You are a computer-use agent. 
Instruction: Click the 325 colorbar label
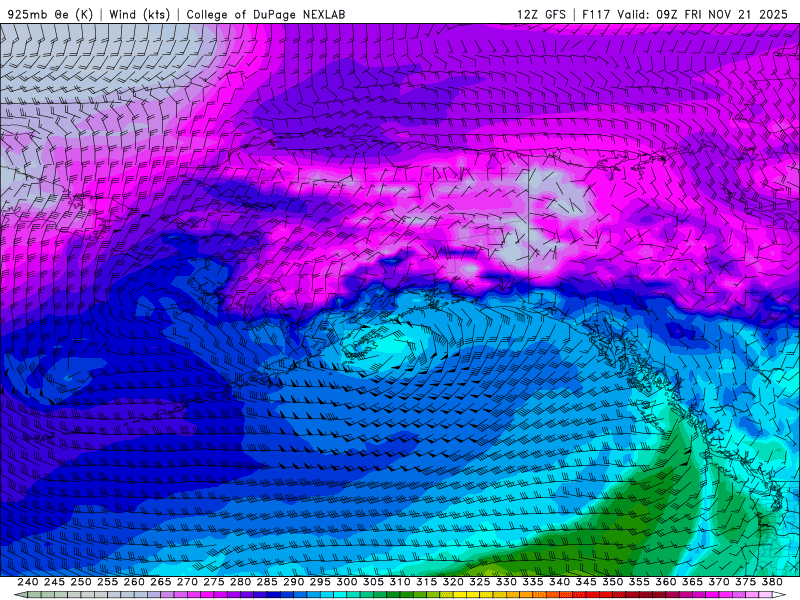[480, 582]
